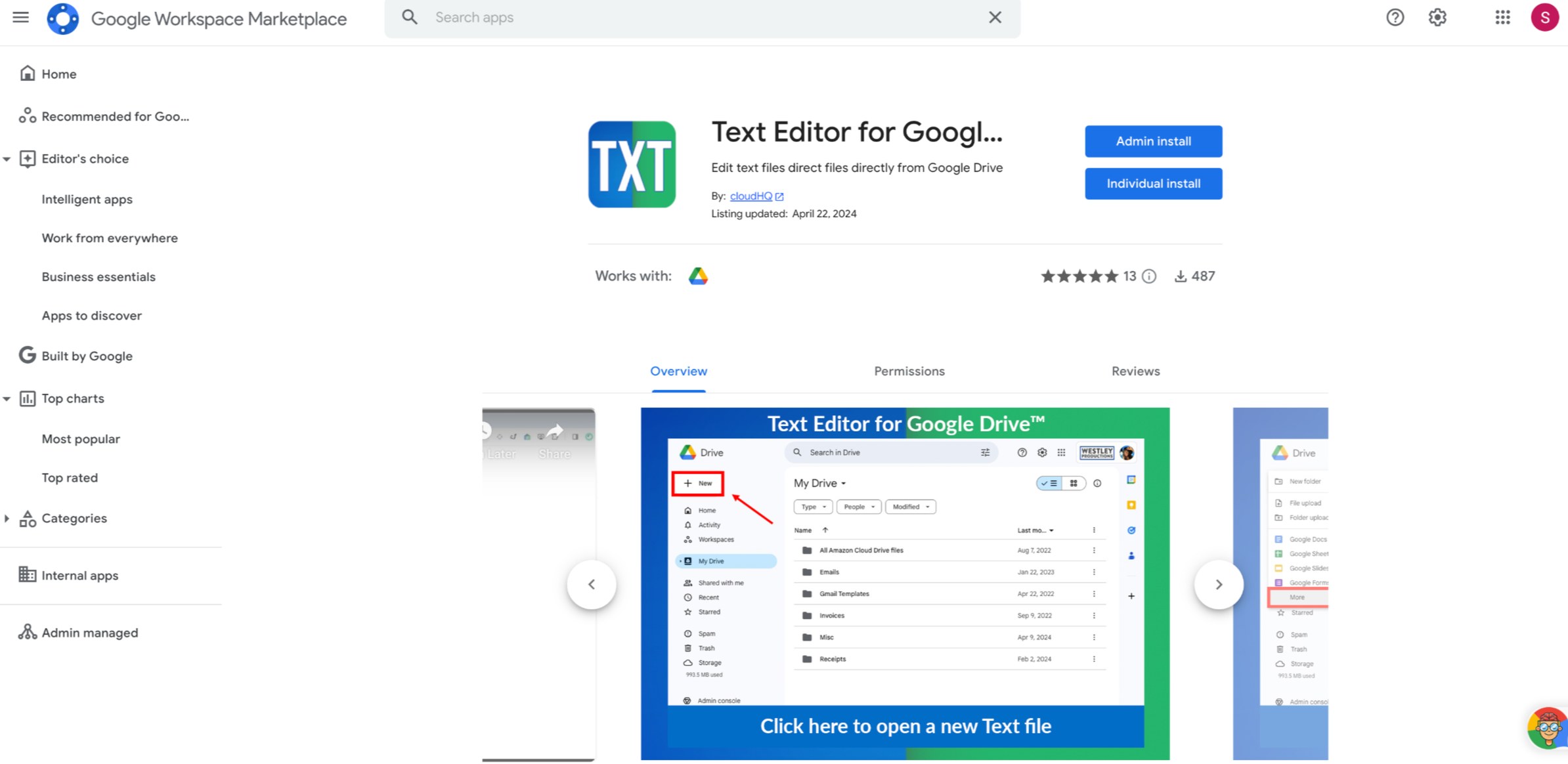The height and width of the screenshot is (764, 1568).
Task: Switch to the Overview tab
Action: point(678,371)
